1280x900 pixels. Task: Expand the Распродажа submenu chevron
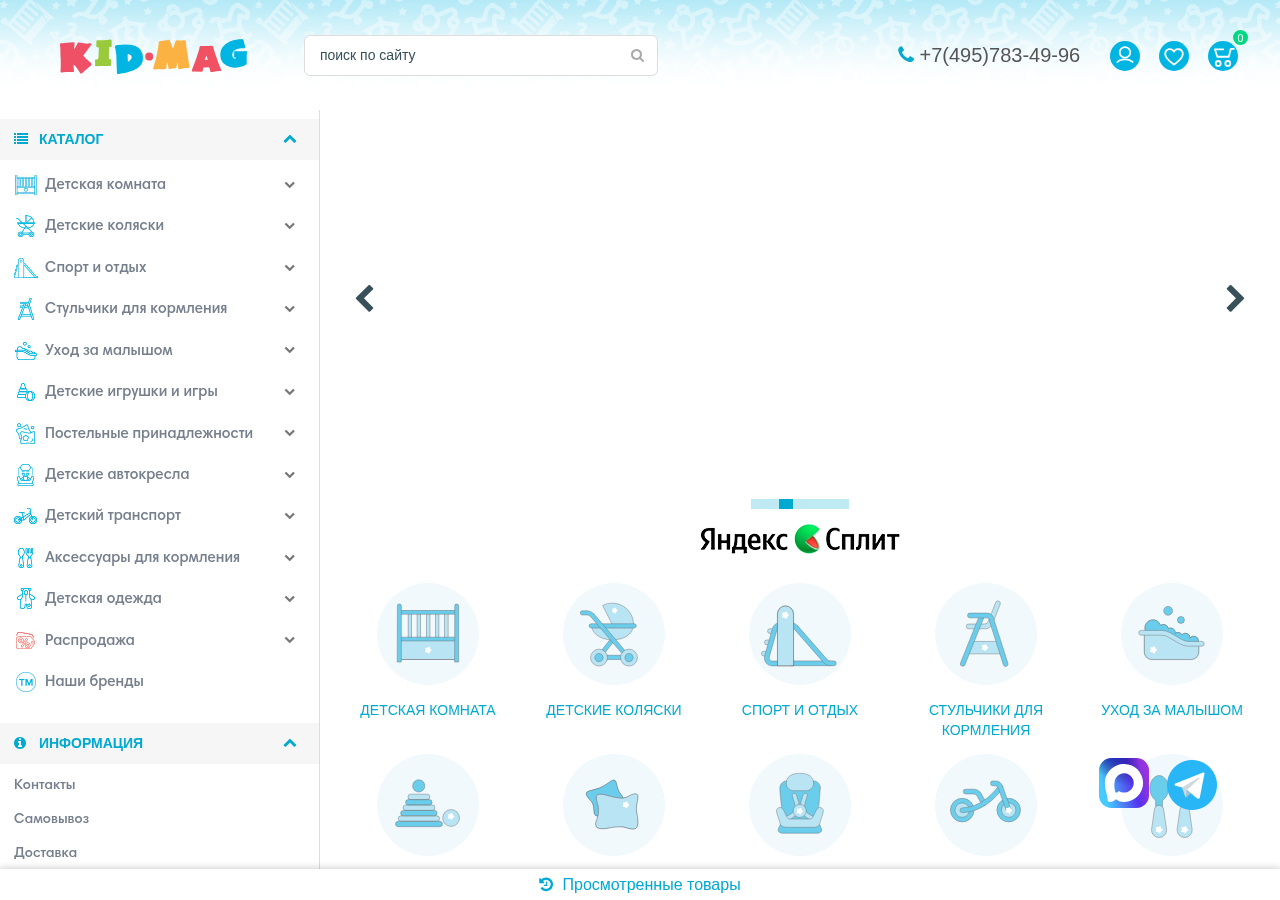point(290,640)
